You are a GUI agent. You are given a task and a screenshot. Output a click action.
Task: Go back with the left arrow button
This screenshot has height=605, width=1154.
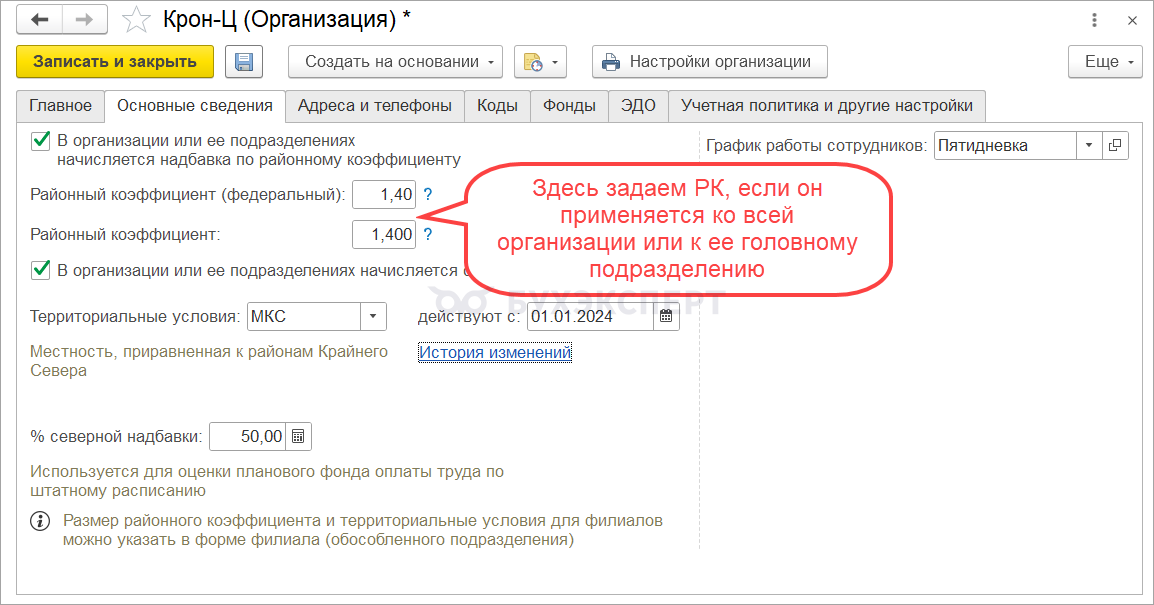tap(40, 20)
